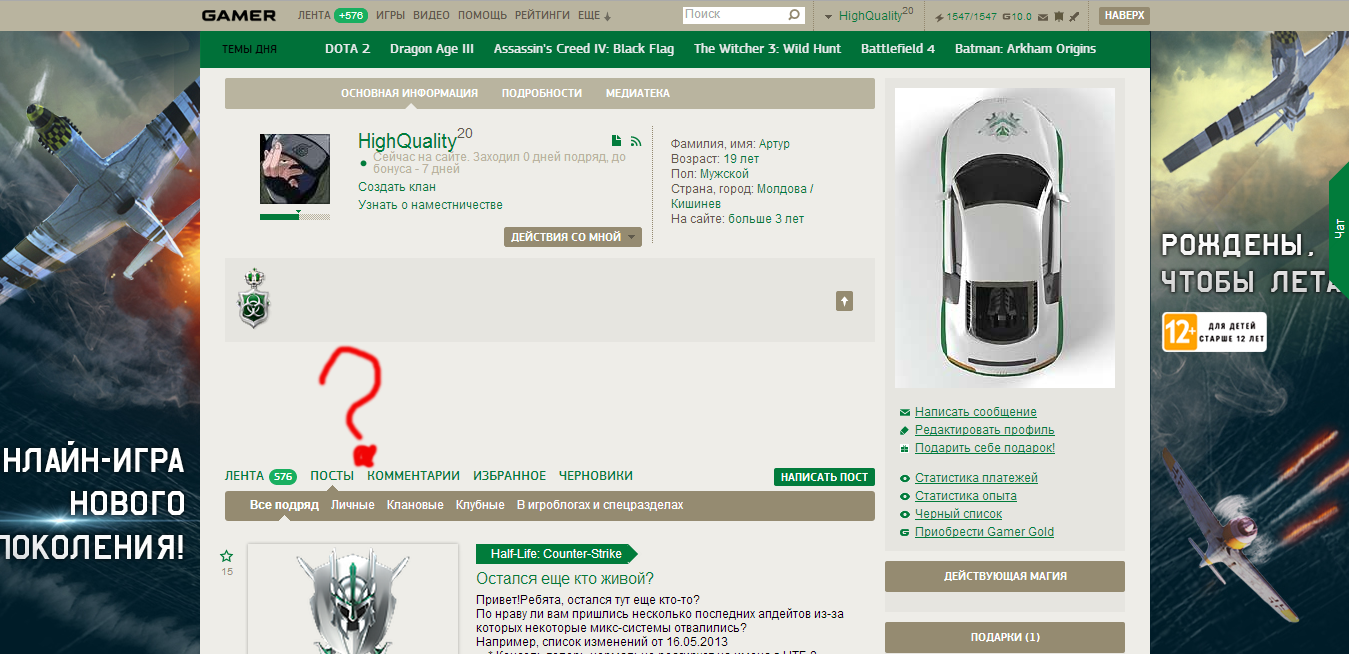Filter posts by Клубные
This screenshot has height=654, width=1349.
coord(480,505)
